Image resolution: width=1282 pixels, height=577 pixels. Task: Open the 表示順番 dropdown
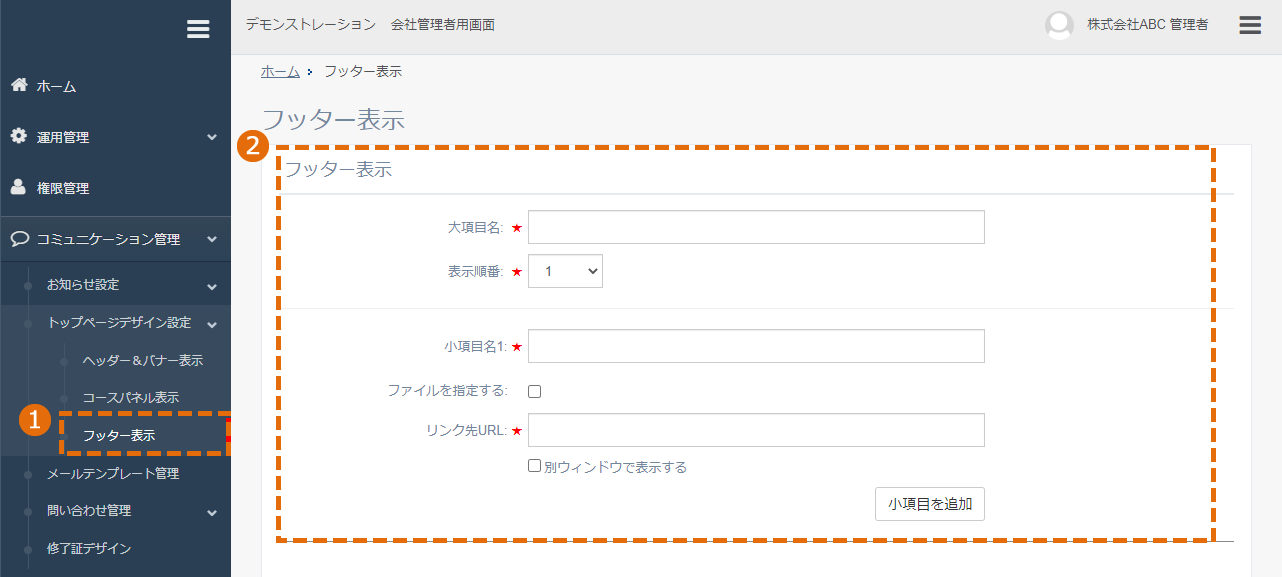[x=565, y=271]
